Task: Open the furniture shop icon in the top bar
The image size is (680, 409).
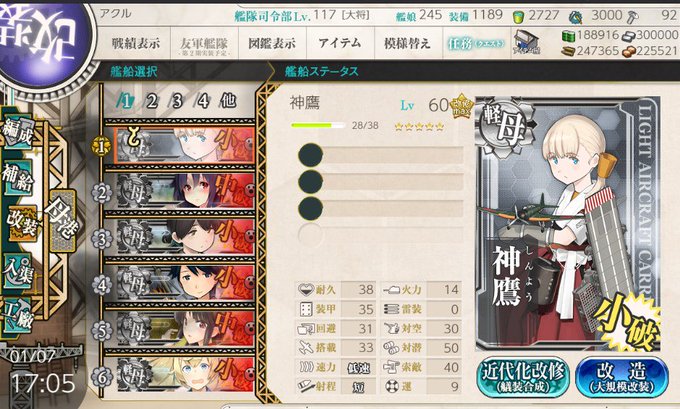Action: click(526, 42)
